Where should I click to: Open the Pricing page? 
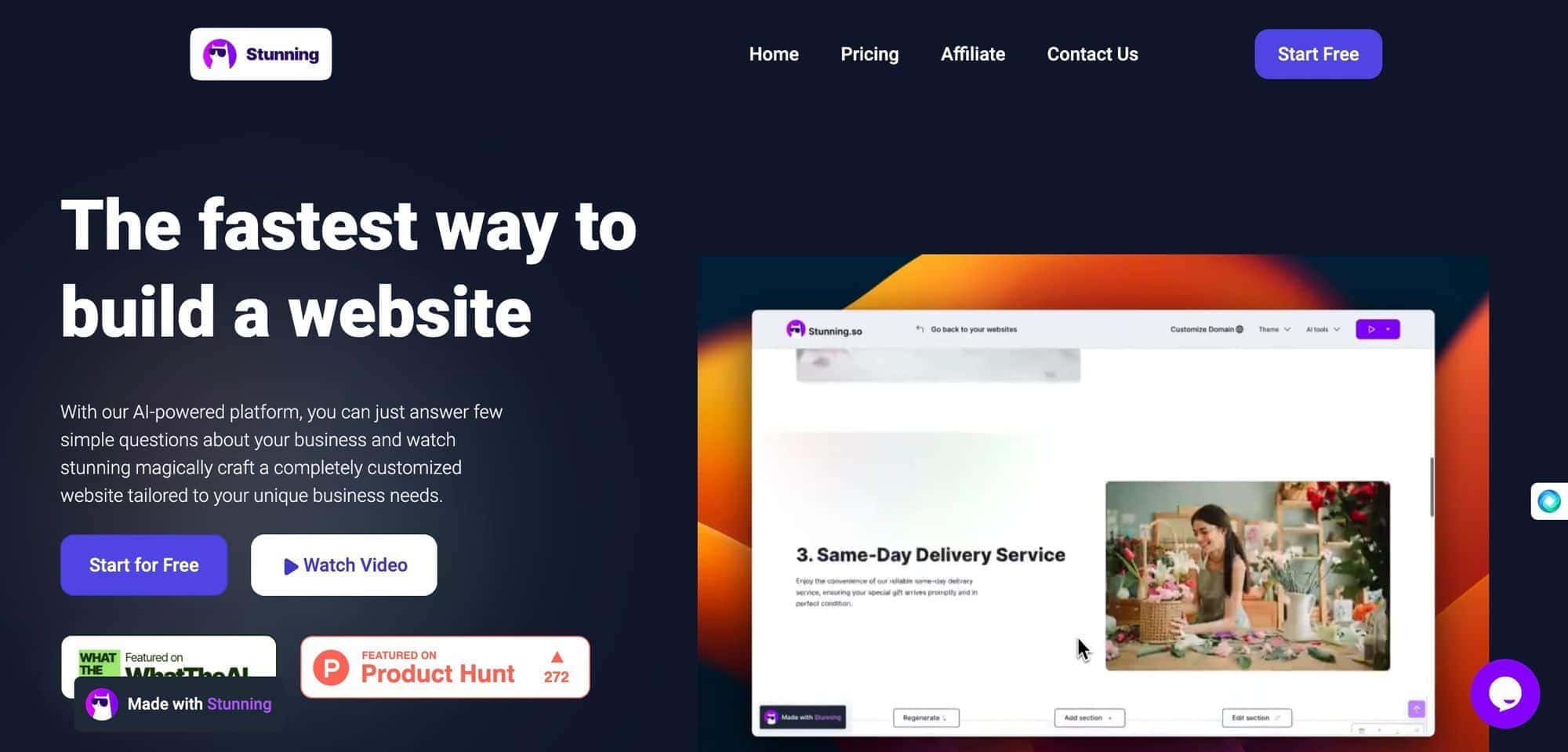[869, 54]
